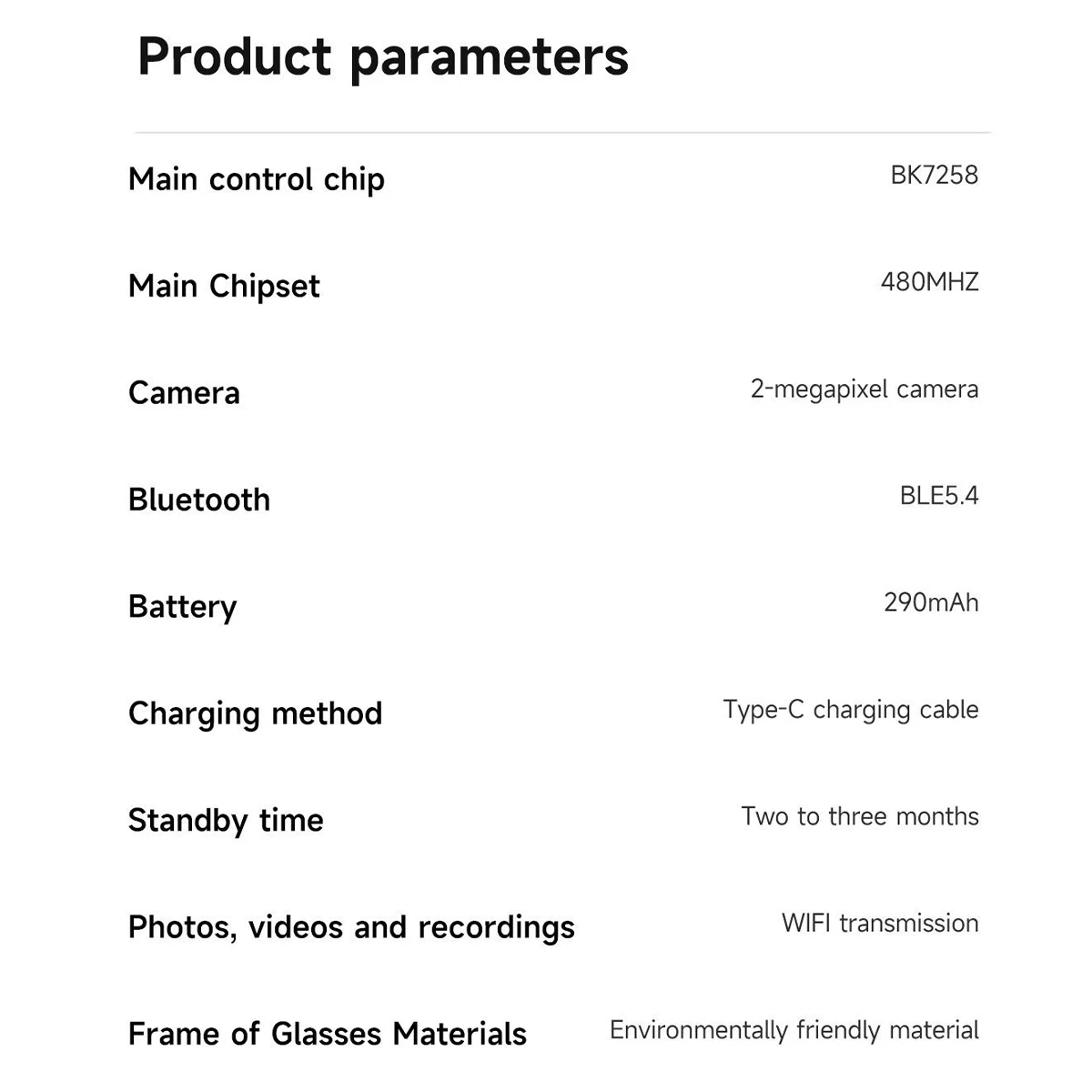Select the BK7258 chip value

[x=934, y=175]
